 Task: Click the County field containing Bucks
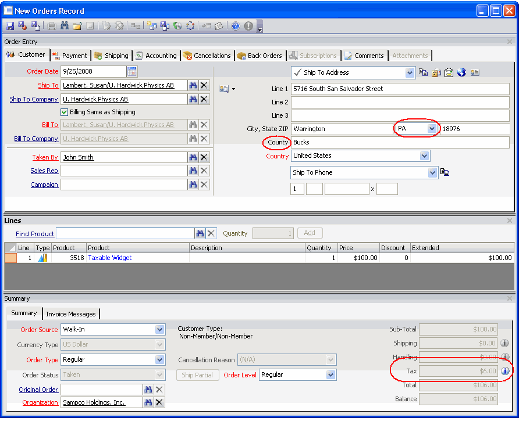coord(400,142)
